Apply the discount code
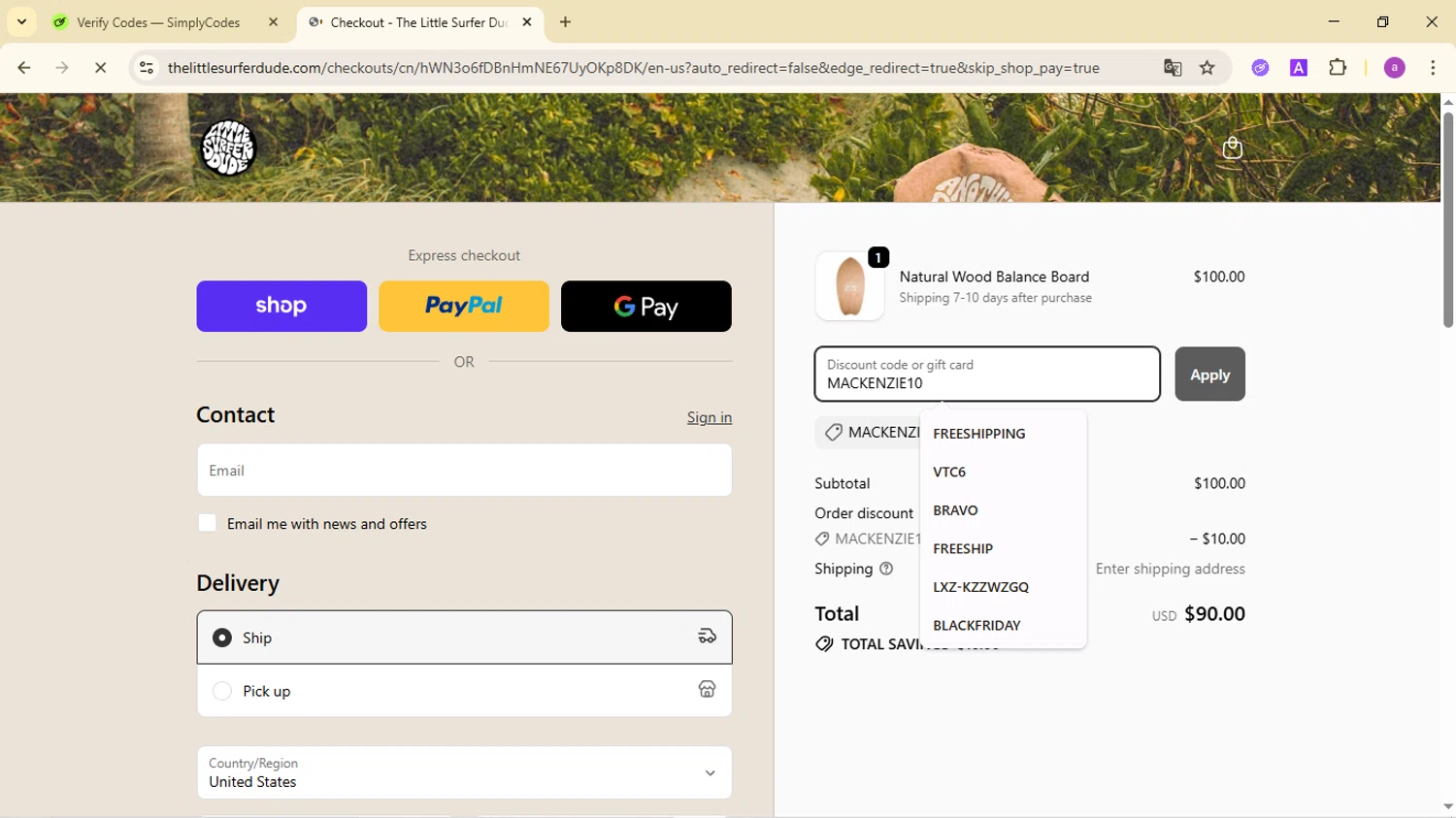The height and width of the screenshot is (818, 1456). pos(1209,374)
